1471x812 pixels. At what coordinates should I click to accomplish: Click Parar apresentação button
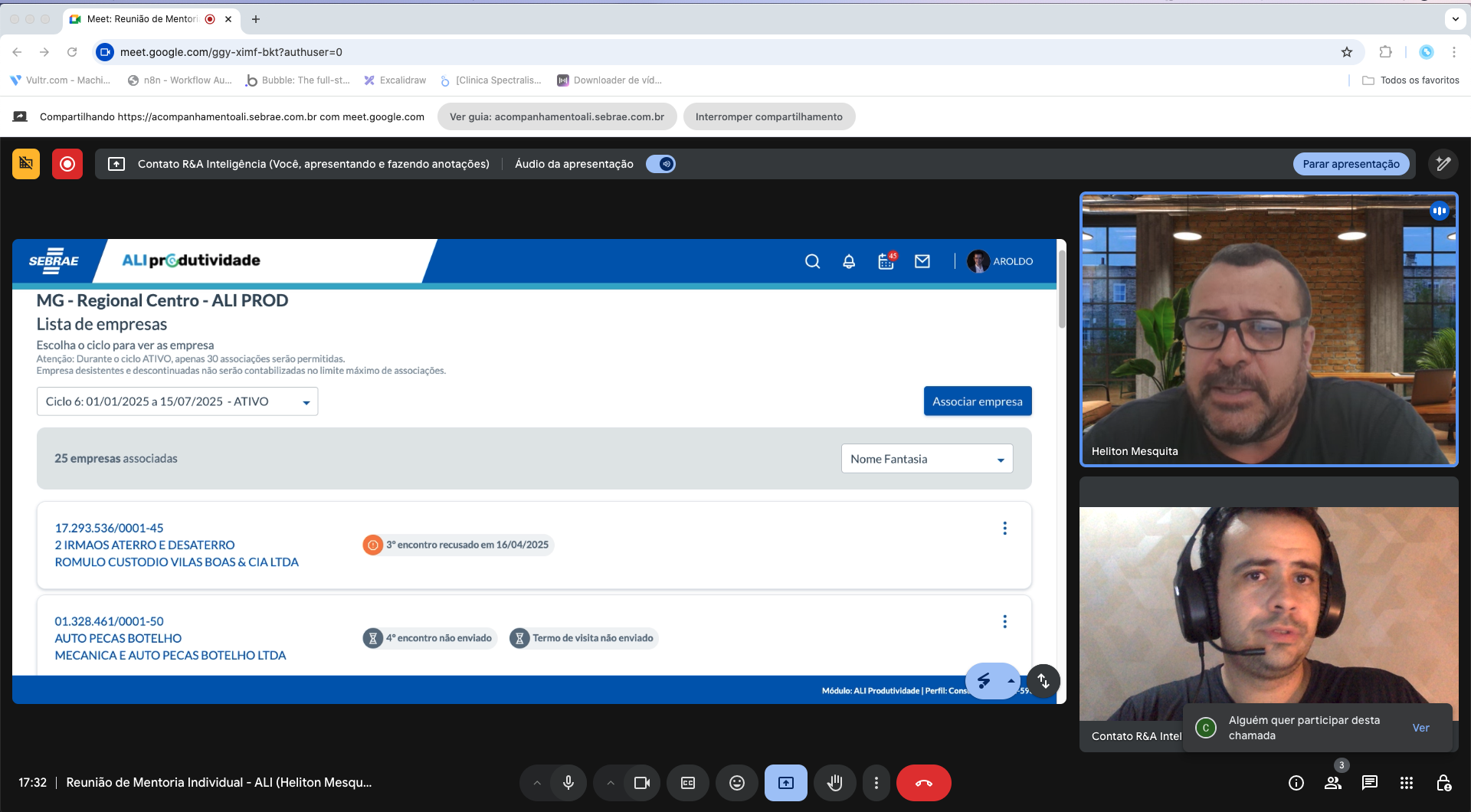coord(1351,164)
